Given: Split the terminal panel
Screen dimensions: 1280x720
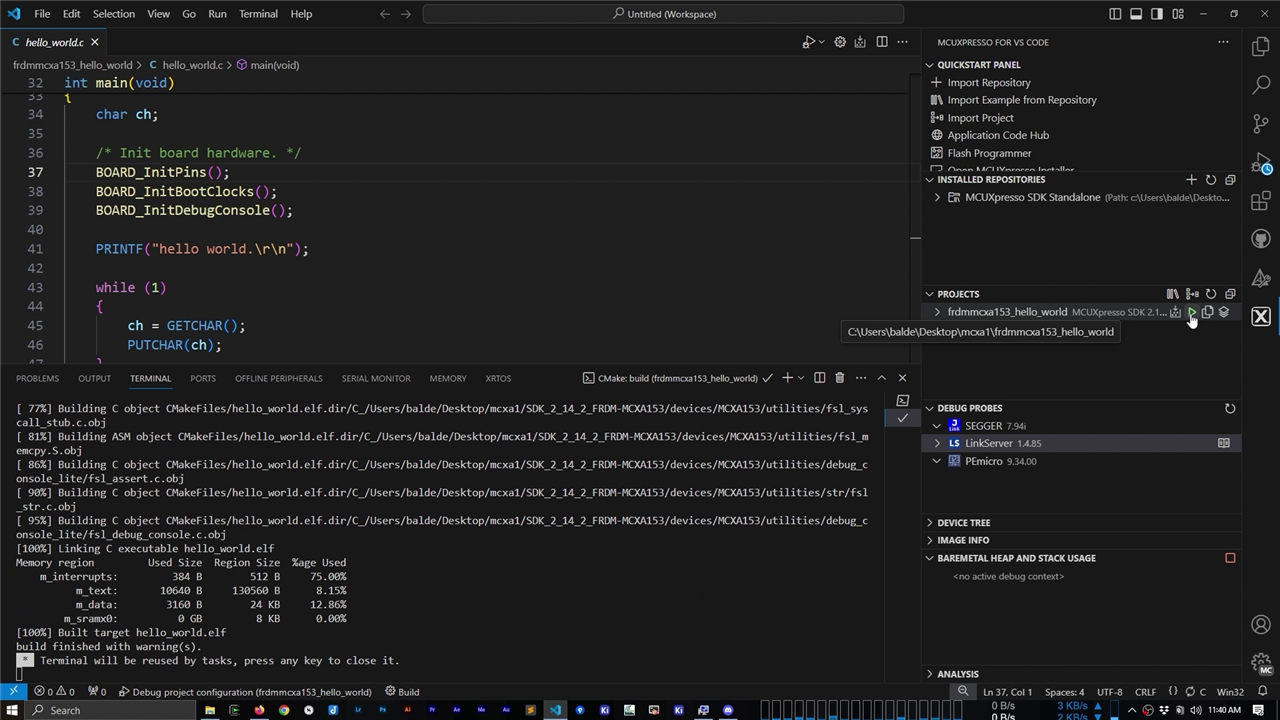Looking at the screenshot, I should 819,378.
